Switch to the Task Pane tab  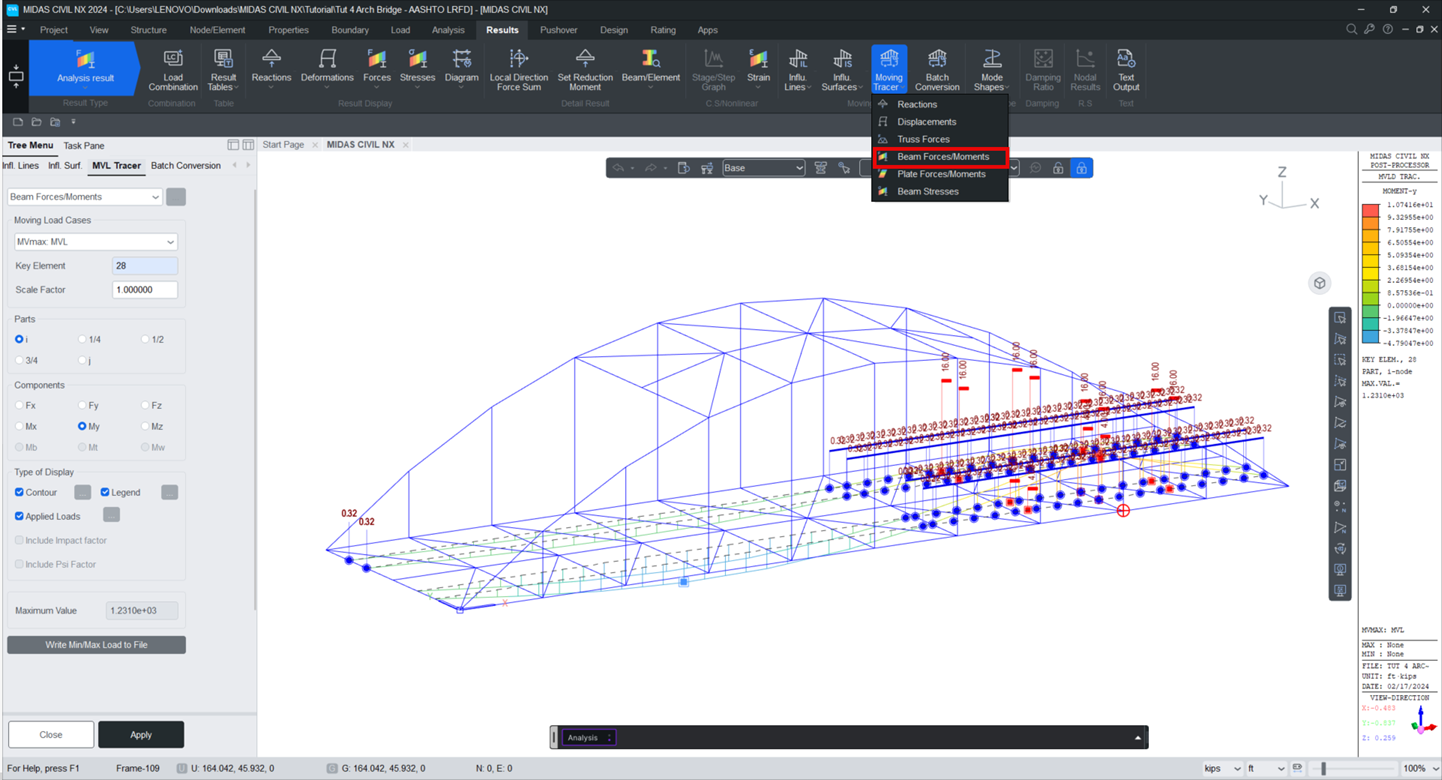[x=84, y=146]
